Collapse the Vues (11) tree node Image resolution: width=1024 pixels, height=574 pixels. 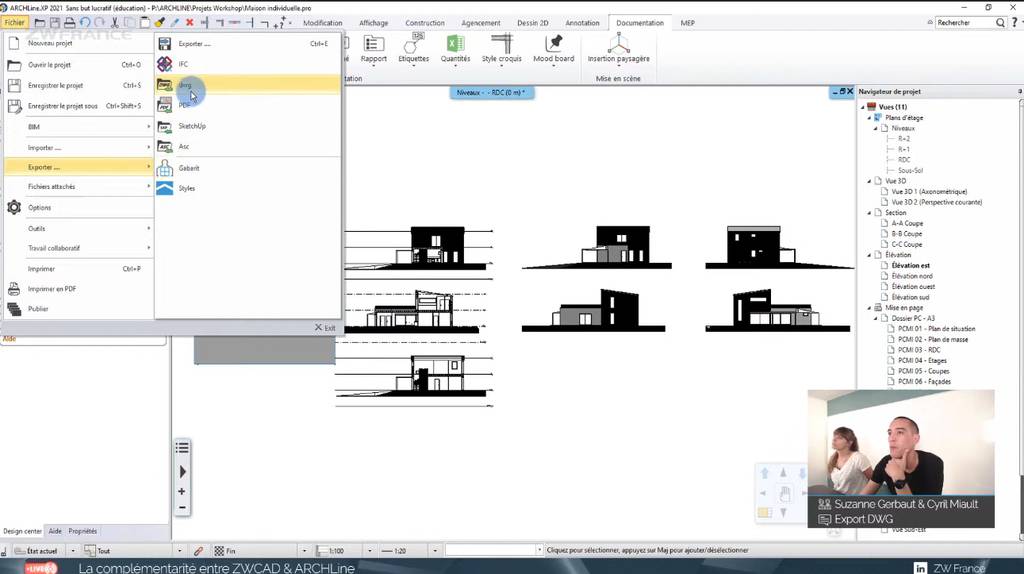[863, 107]
